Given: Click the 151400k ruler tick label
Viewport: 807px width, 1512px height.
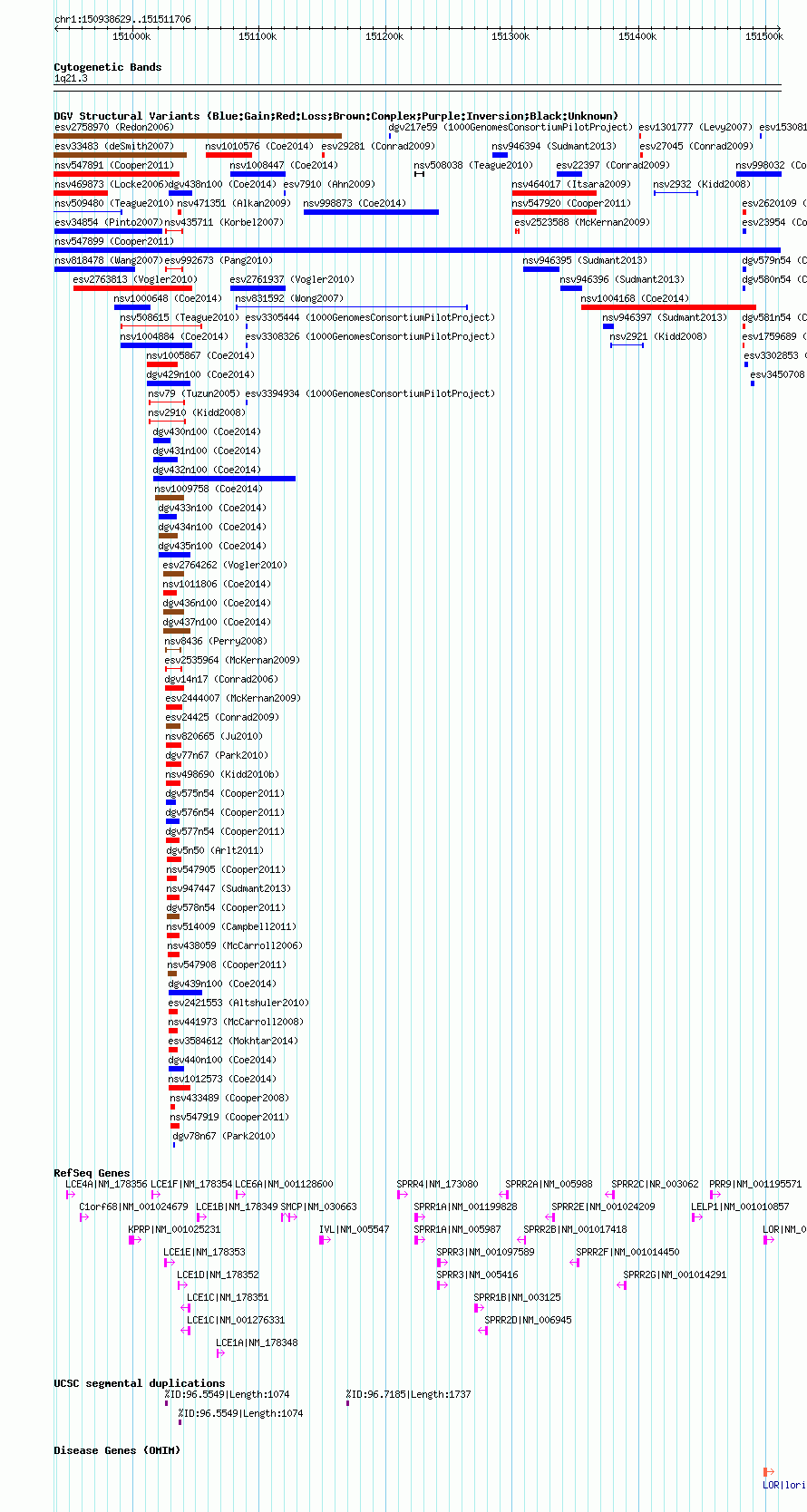Looking at the screenshot, I should (637, 36).
